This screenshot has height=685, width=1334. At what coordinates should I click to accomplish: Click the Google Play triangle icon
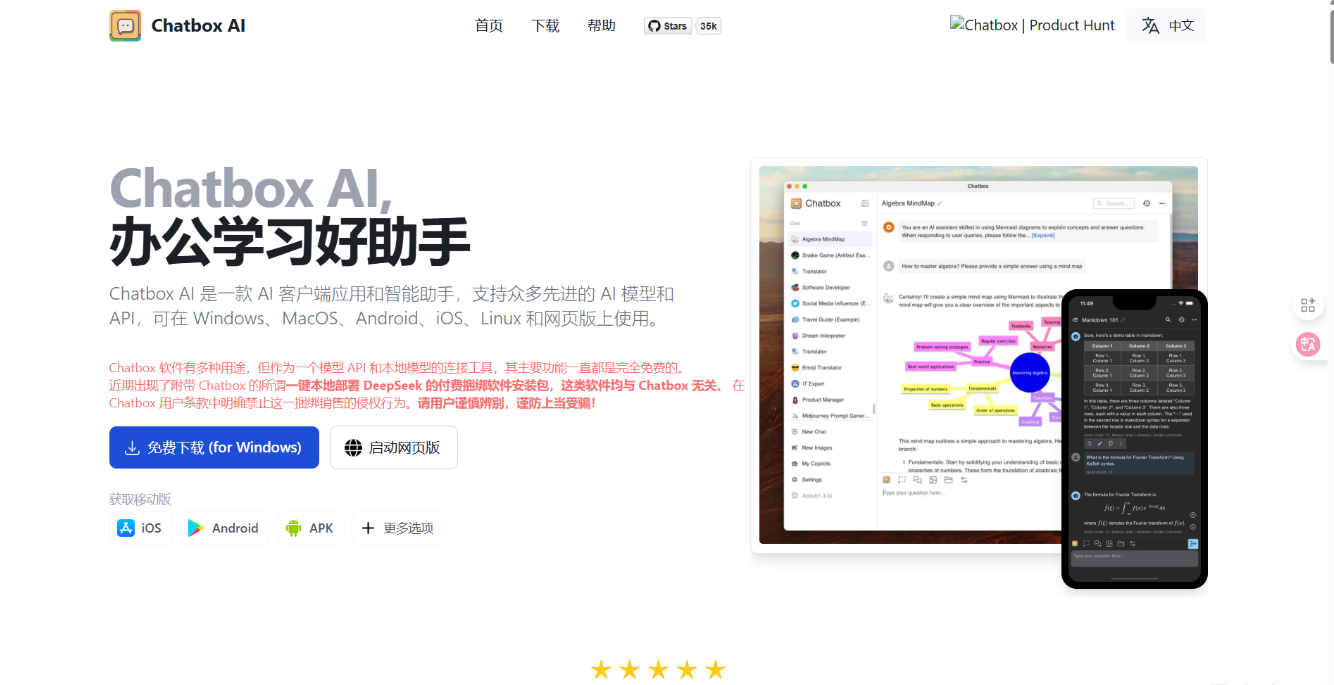pos(196,528)
